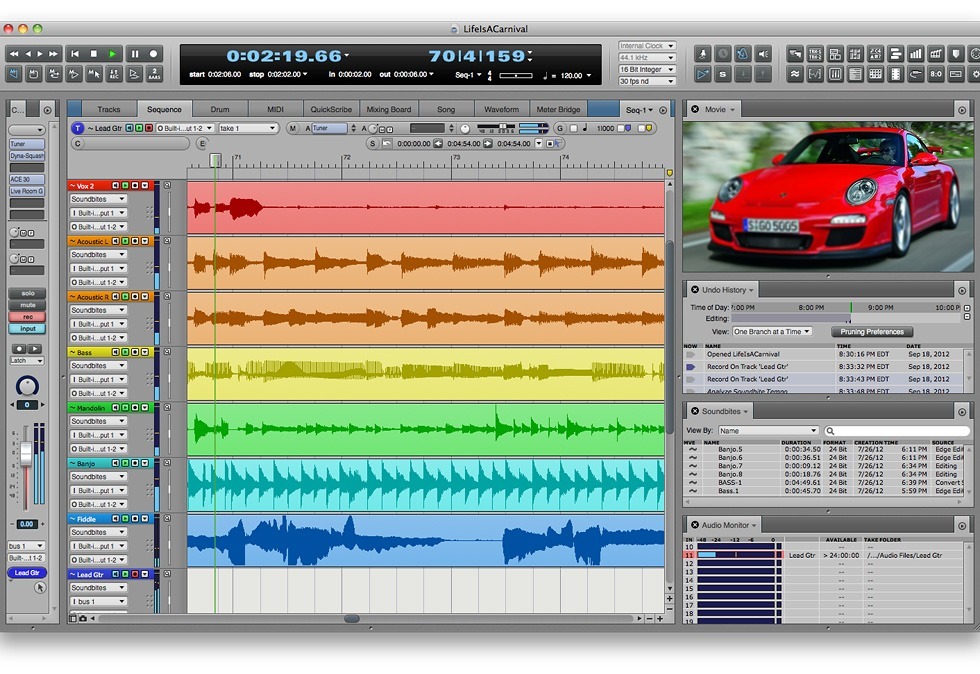Toggle the rec button in channel strip
Image resolution: width=980 pixels, height=674 pixels.
click(28, 317)
